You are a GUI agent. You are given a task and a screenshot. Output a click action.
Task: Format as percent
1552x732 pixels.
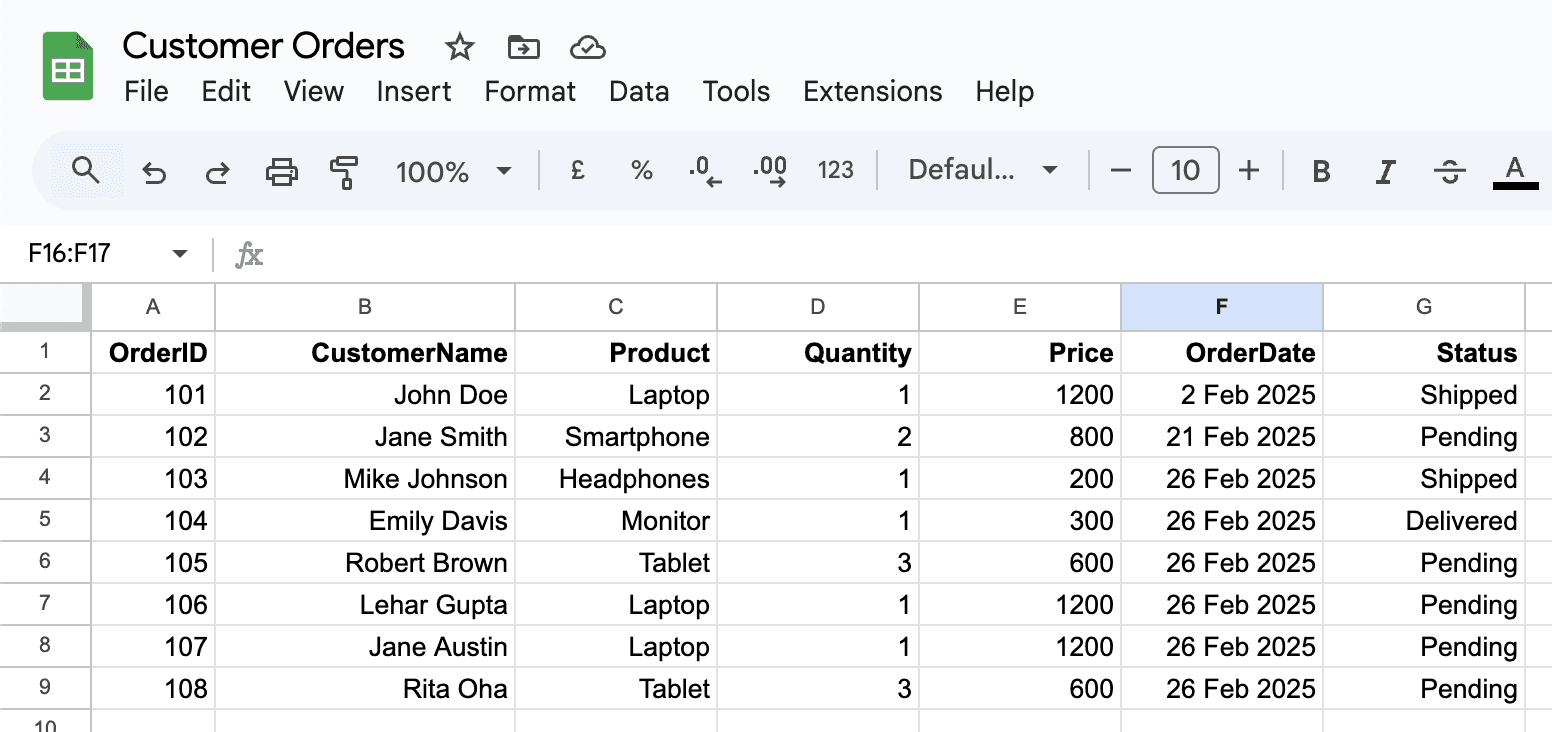tap(642, 171)
